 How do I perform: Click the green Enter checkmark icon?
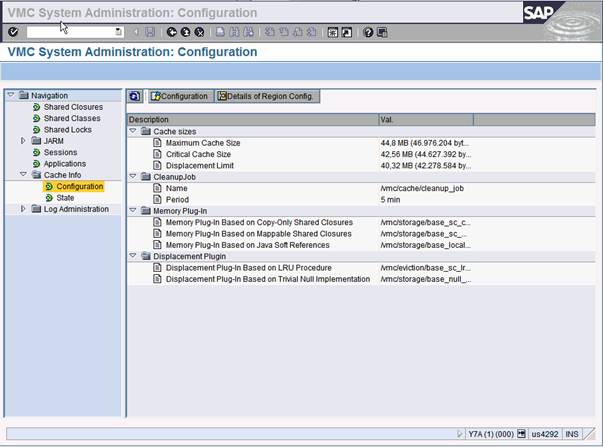pyautogui.click(x=13, y=32)
